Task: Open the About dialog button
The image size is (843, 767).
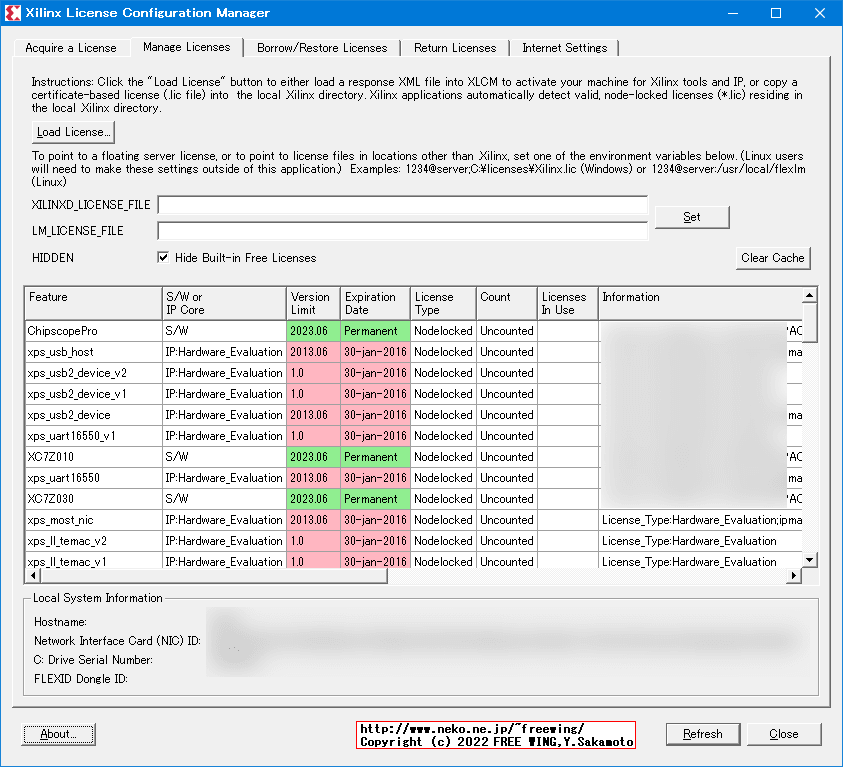Action: click(x=57, y=734)
